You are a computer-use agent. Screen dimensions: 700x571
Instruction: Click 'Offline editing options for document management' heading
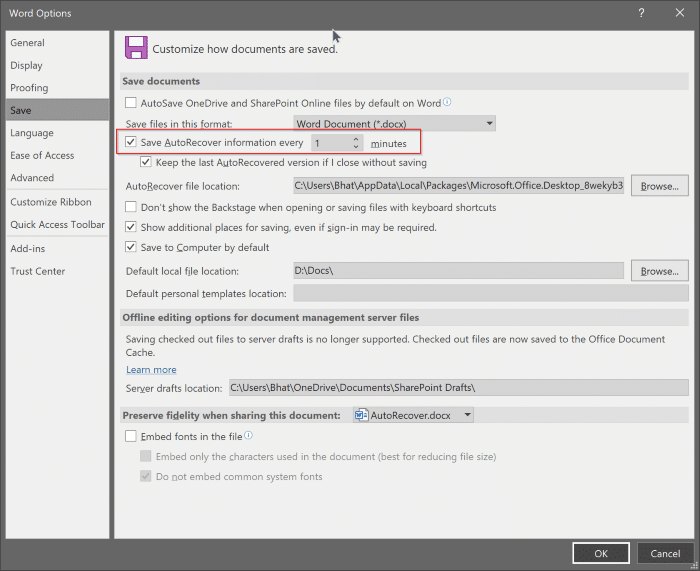pyautogui.click(x=271, y=317)
